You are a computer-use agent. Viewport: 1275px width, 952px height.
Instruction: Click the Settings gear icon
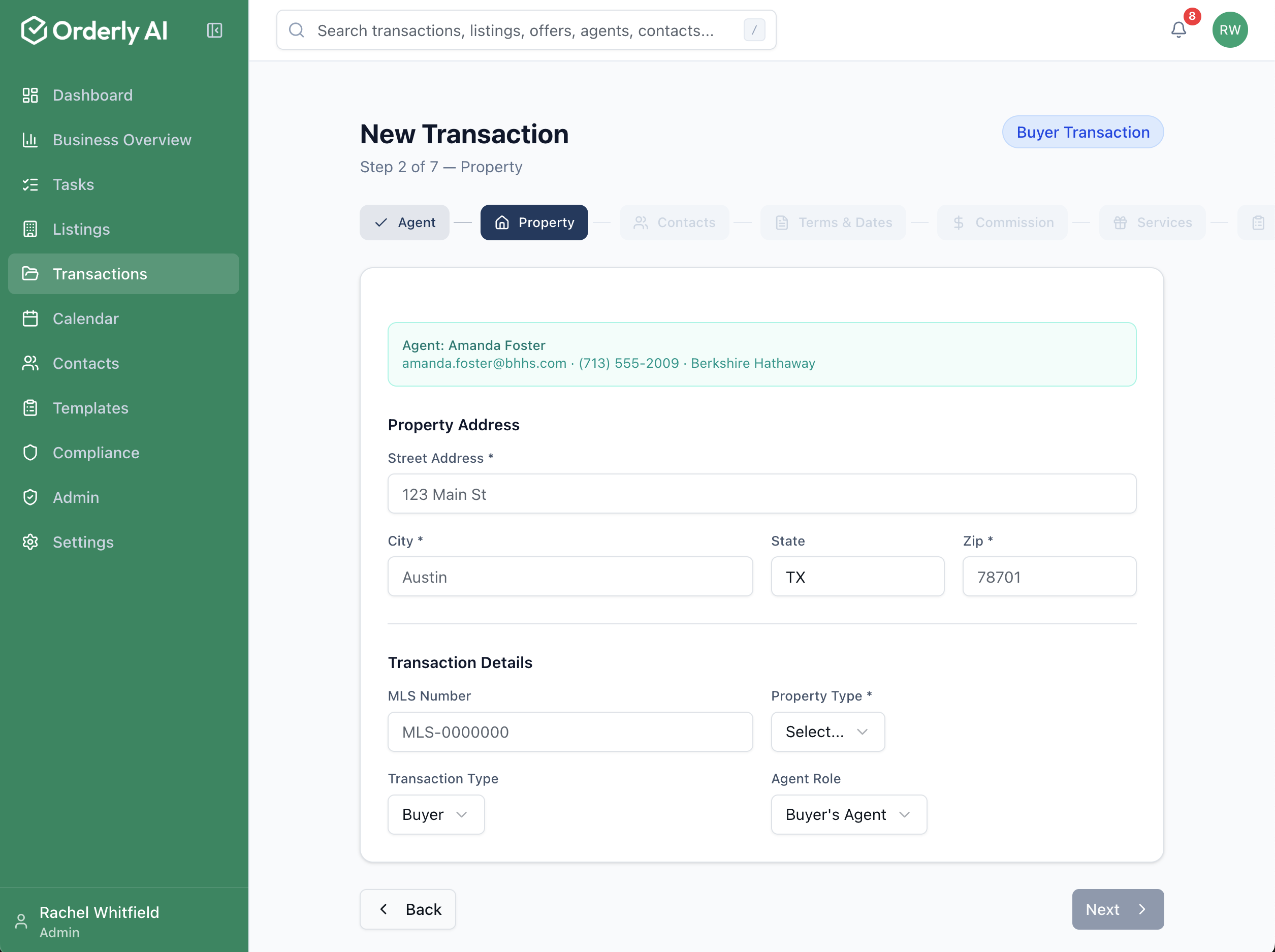point(30,542)
